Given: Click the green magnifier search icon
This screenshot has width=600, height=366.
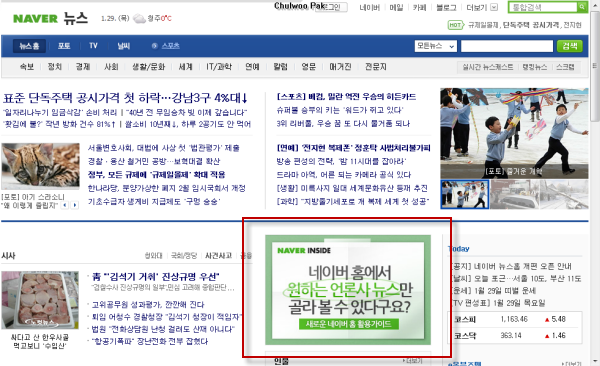Looking at the screenshot, I should (582, 7).
